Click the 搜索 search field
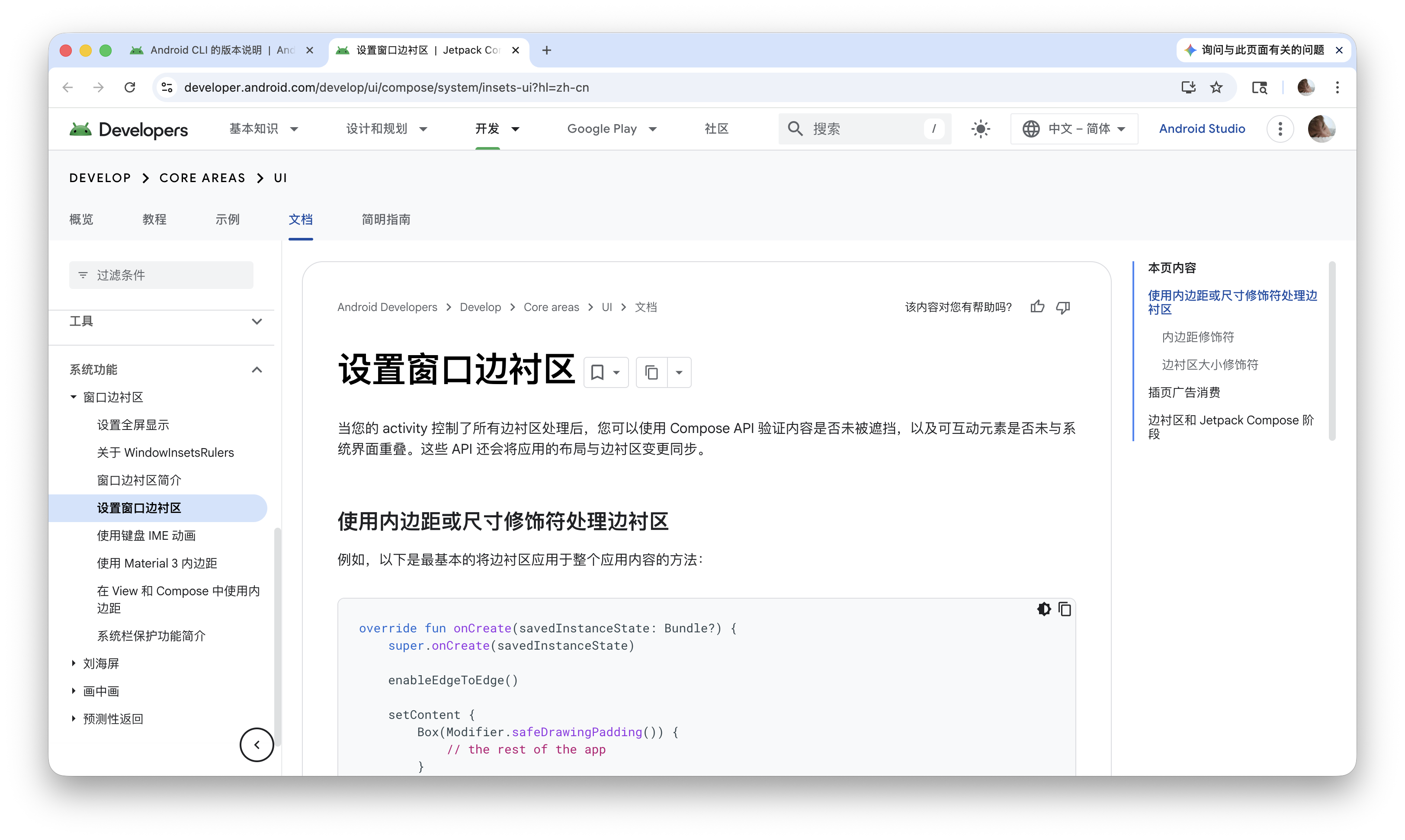1405x840 pixels. click(864, 129)
